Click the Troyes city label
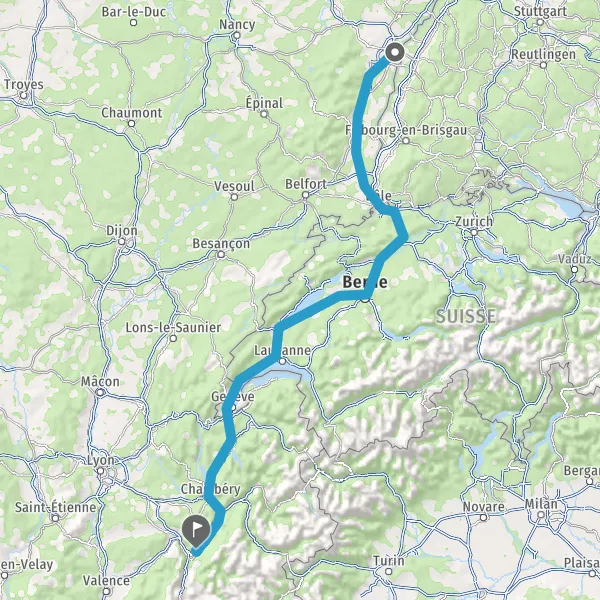 (x=24, y=85)
